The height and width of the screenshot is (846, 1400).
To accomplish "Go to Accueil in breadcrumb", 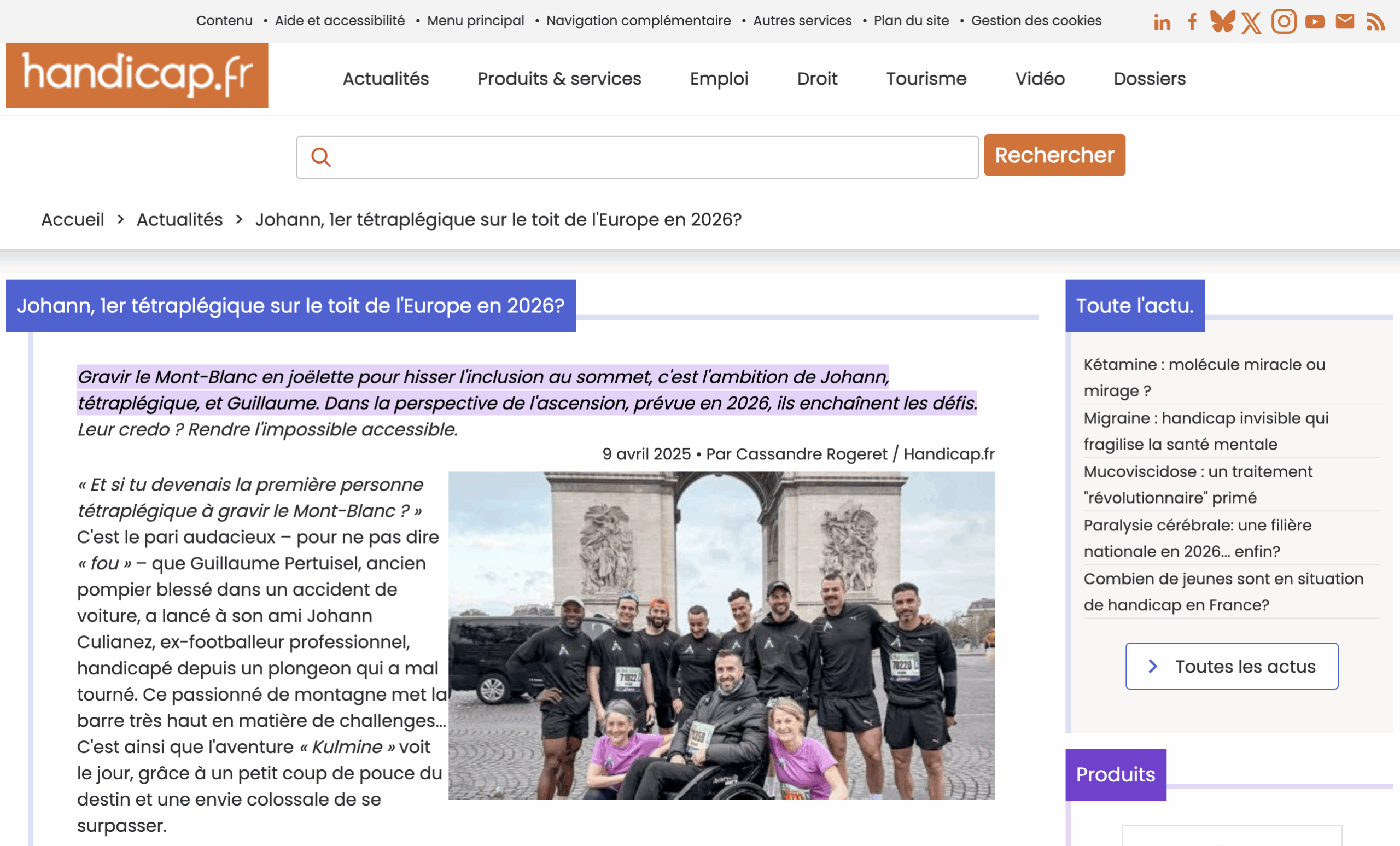I will pyautogui.click(x=73, y=219).
